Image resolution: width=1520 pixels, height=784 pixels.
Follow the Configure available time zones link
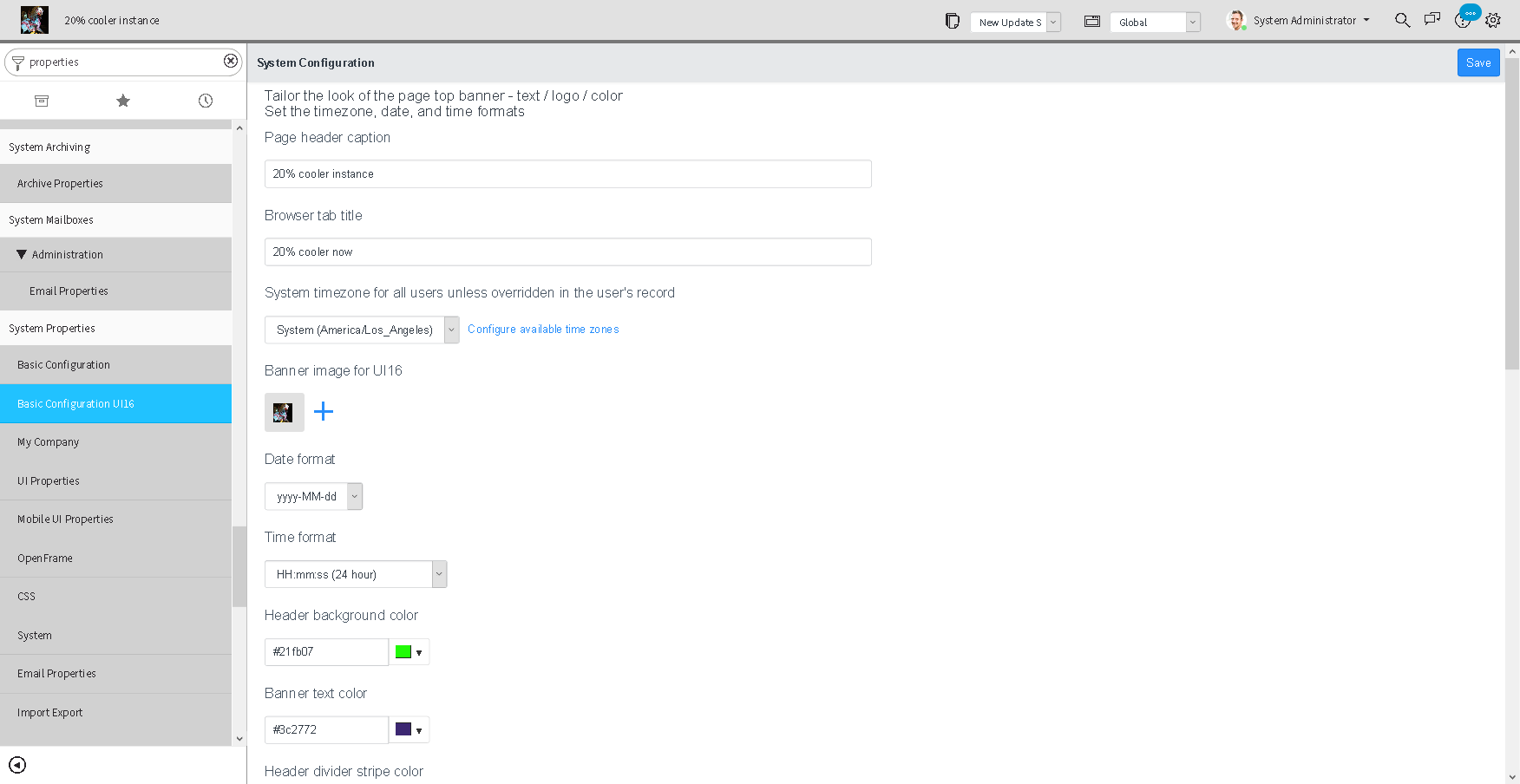click(x=543, y=329)
